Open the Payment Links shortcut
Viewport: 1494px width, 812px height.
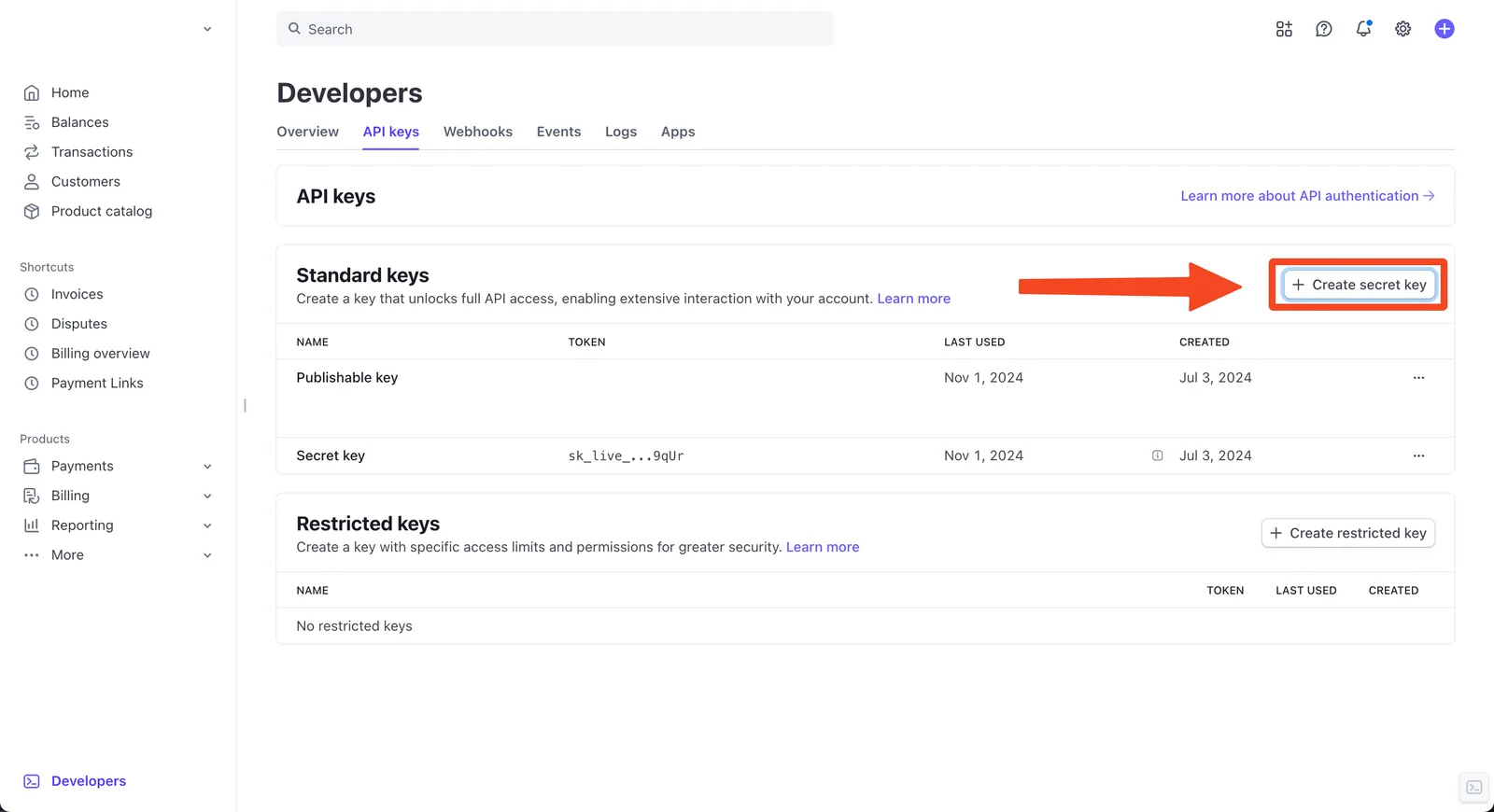[97, 384]
